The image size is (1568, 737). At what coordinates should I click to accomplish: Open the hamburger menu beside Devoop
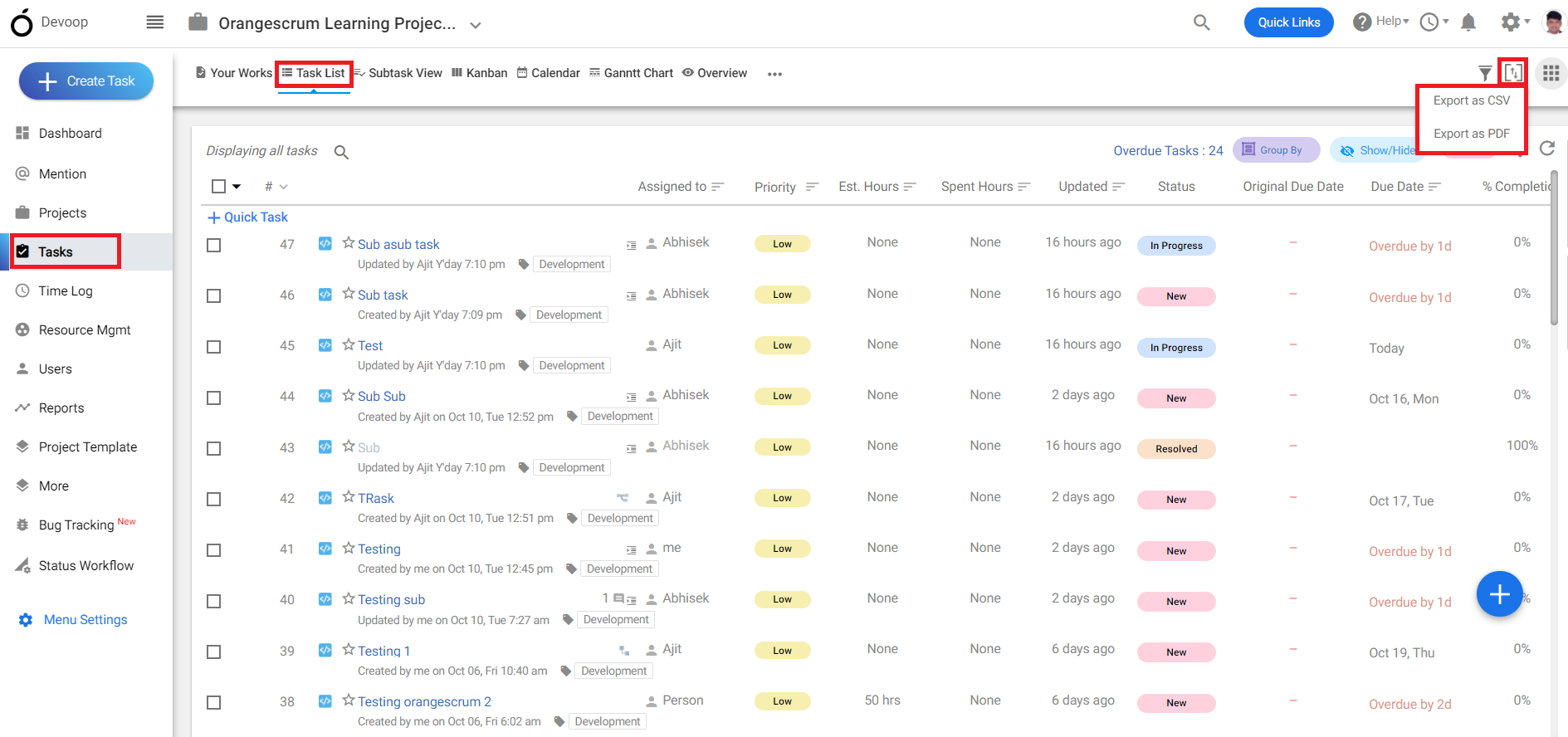click(155, 22)
